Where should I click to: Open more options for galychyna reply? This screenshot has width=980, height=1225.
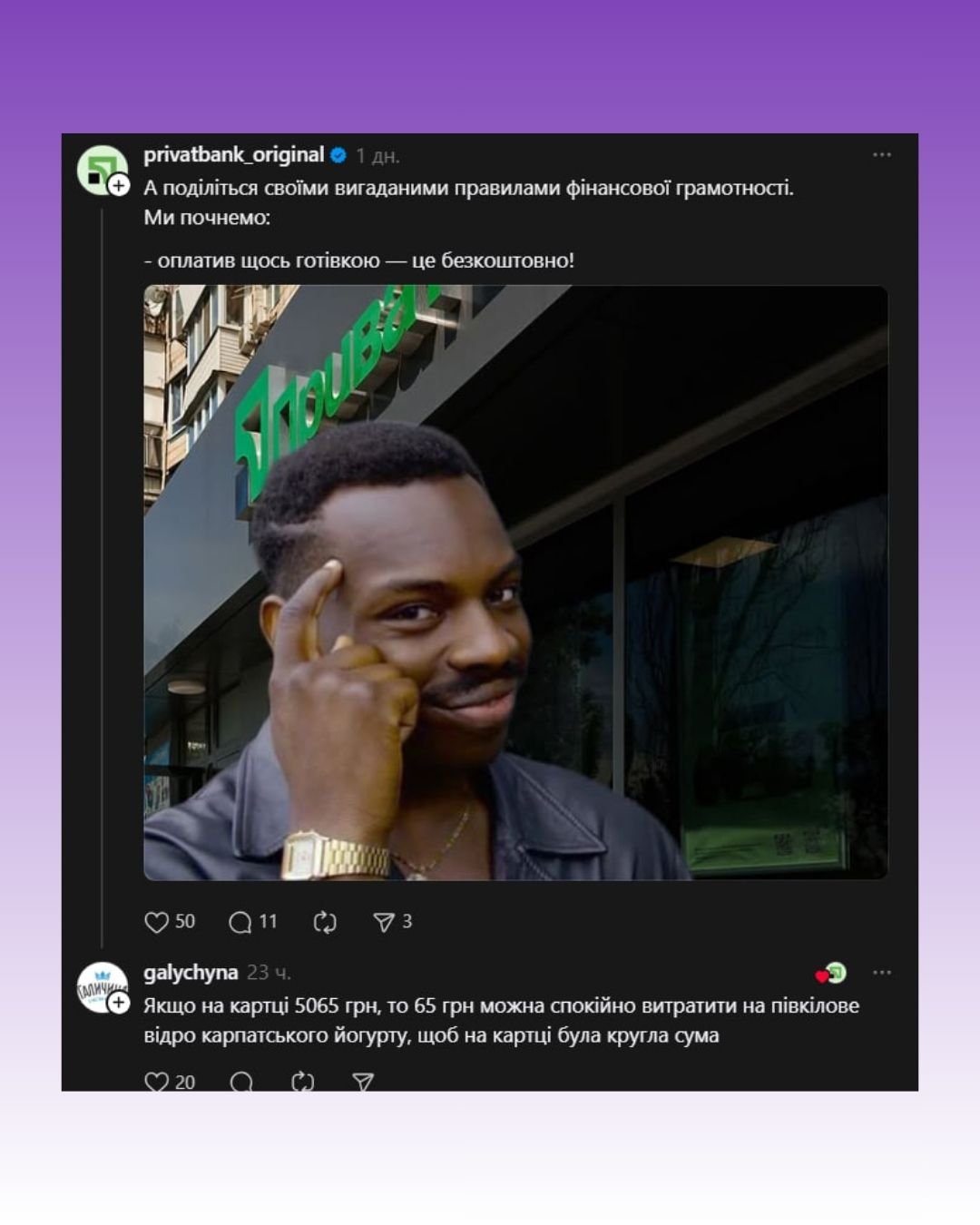click(x=881, y=973)
